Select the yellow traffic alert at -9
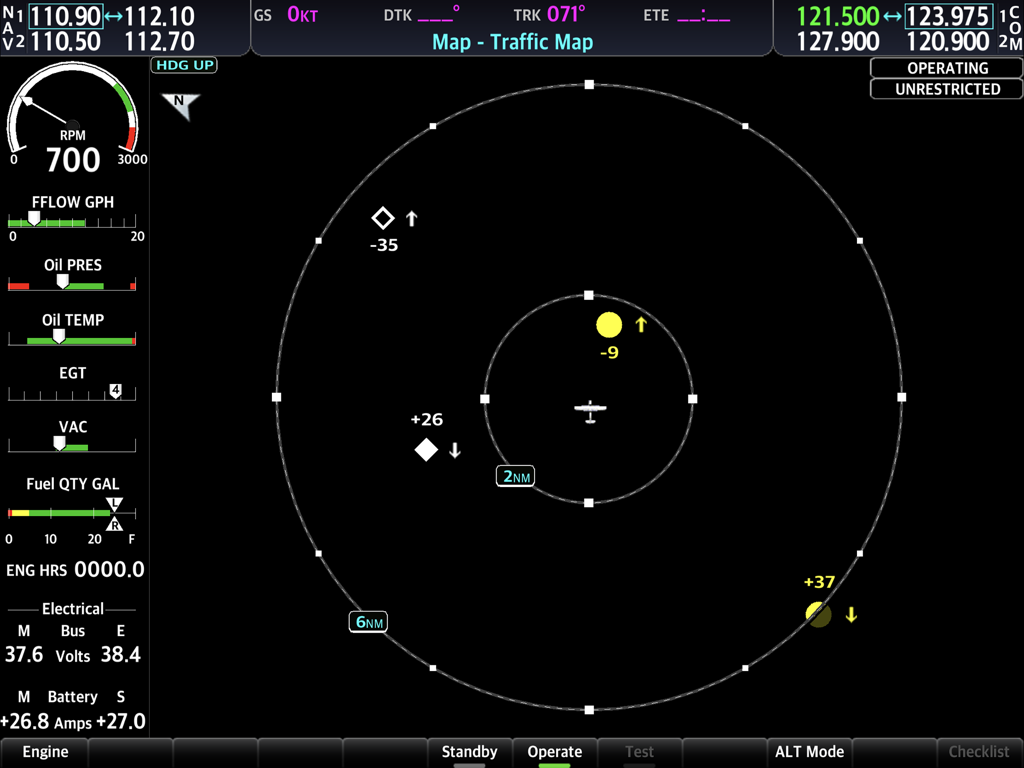Image resolution: width=1024 pixels, height=768 pixels. pos(610,324)
